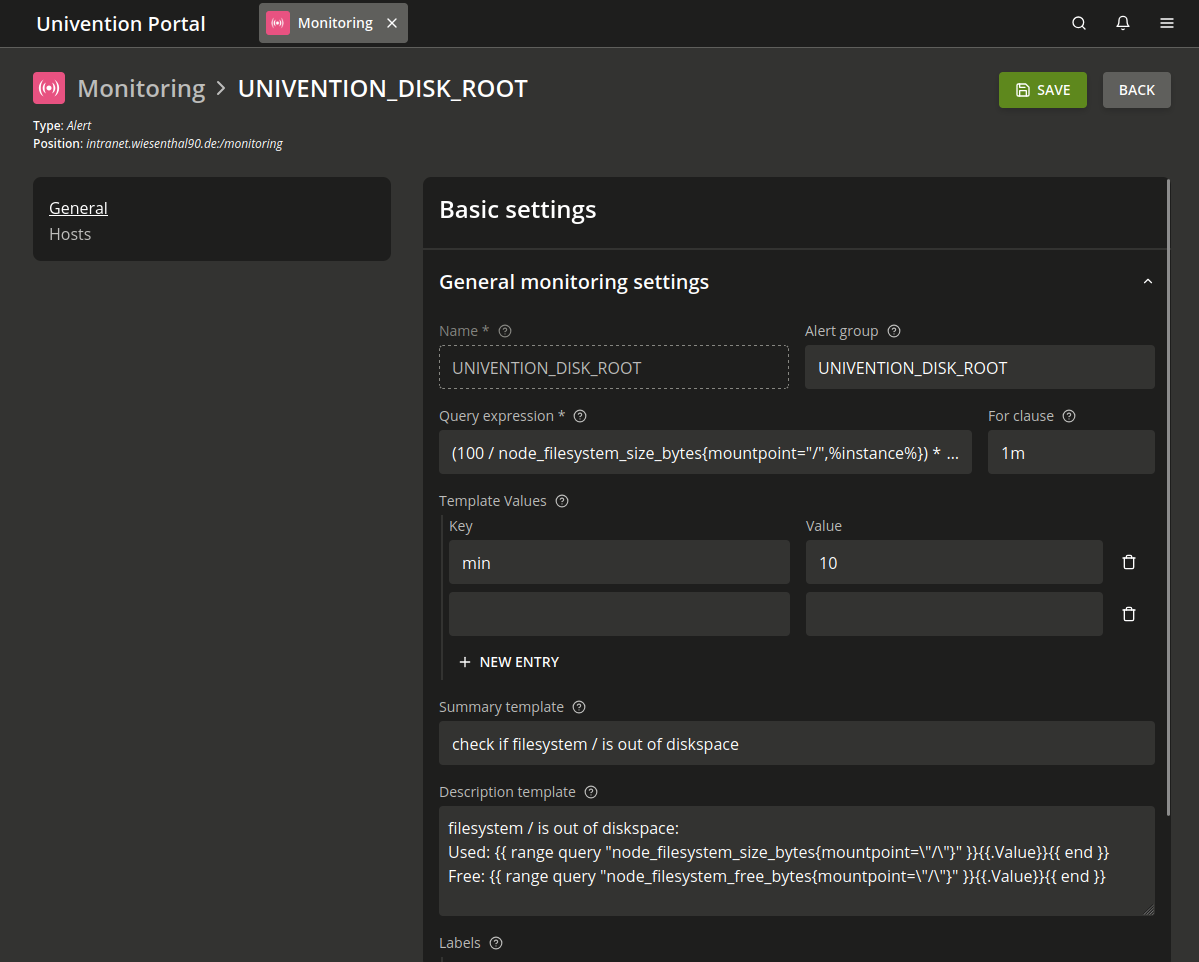The height and width of the screenshot is (962, 1199).
Task: Show help for Description template
Action: click(591, 792)
